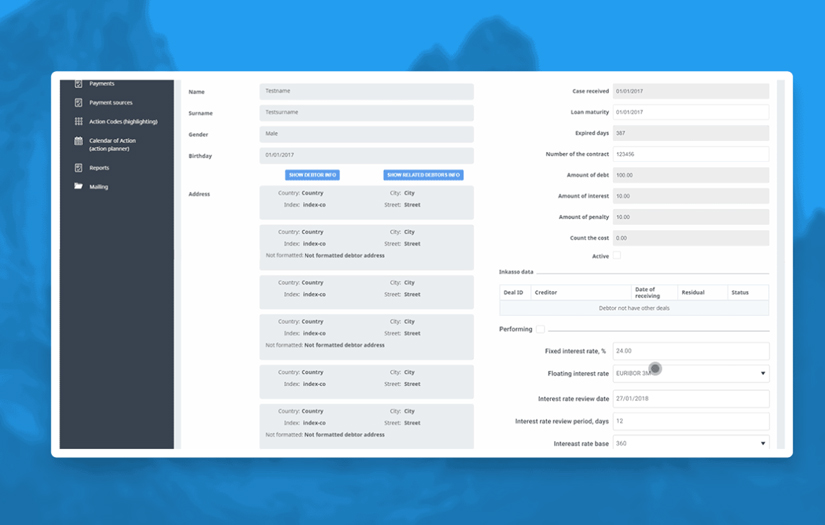Click the Count the cost field
This screenshot has height=525, width=825.
(x=691, y=238)
